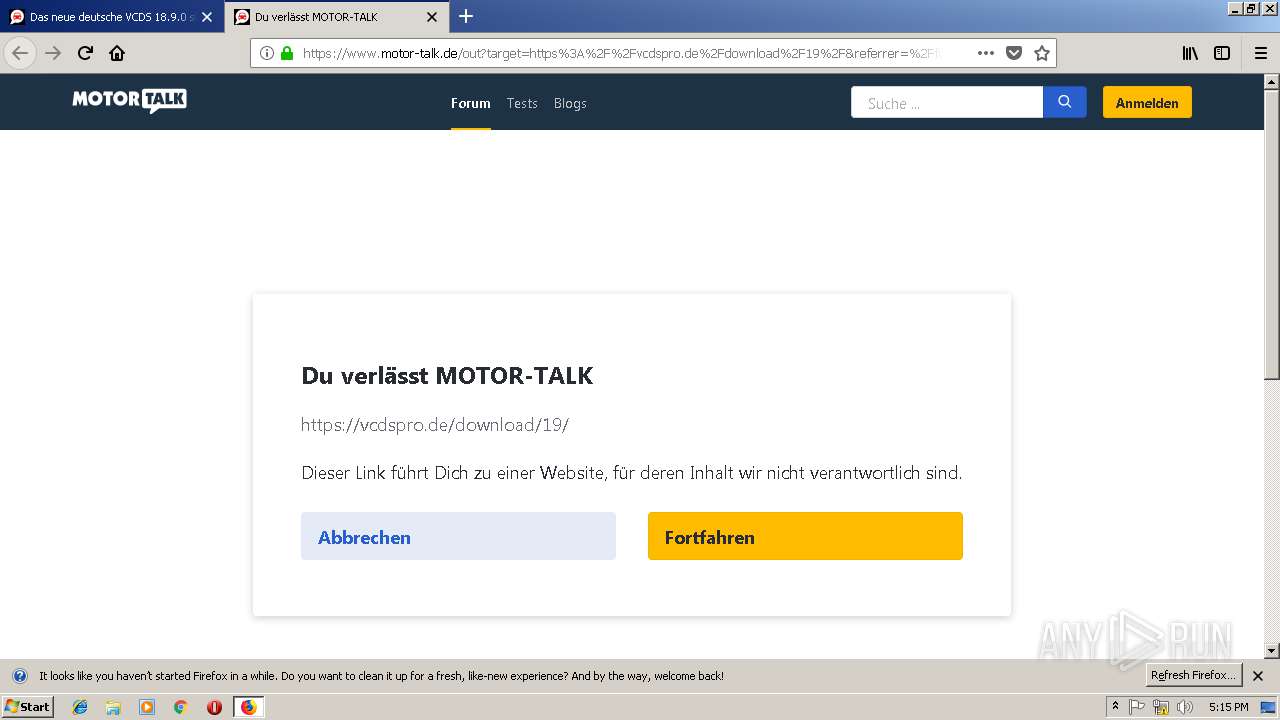Click the vcdspro.de download URL text
Screen dimensions: 1280x720
point(435,425)
